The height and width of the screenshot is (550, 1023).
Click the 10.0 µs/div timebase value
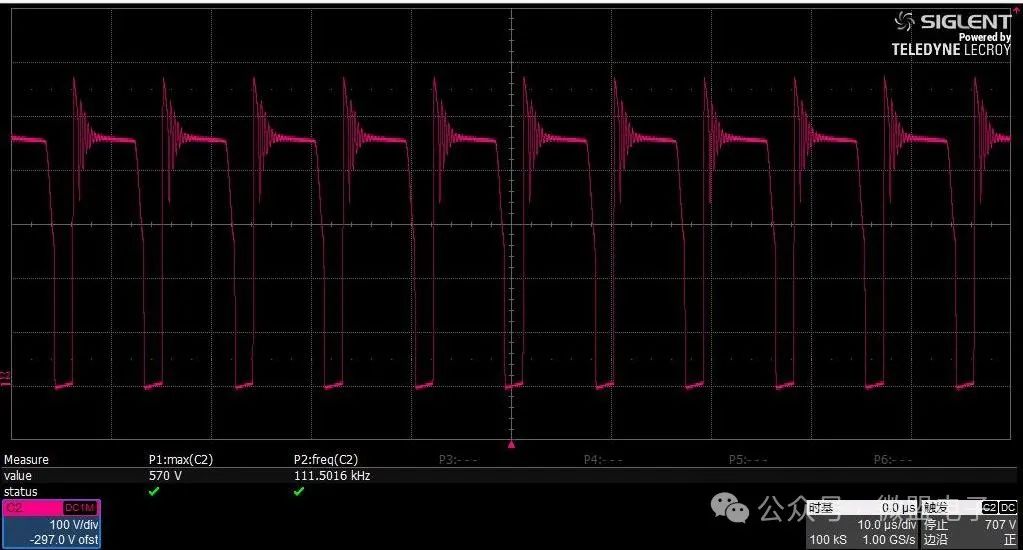887,525
